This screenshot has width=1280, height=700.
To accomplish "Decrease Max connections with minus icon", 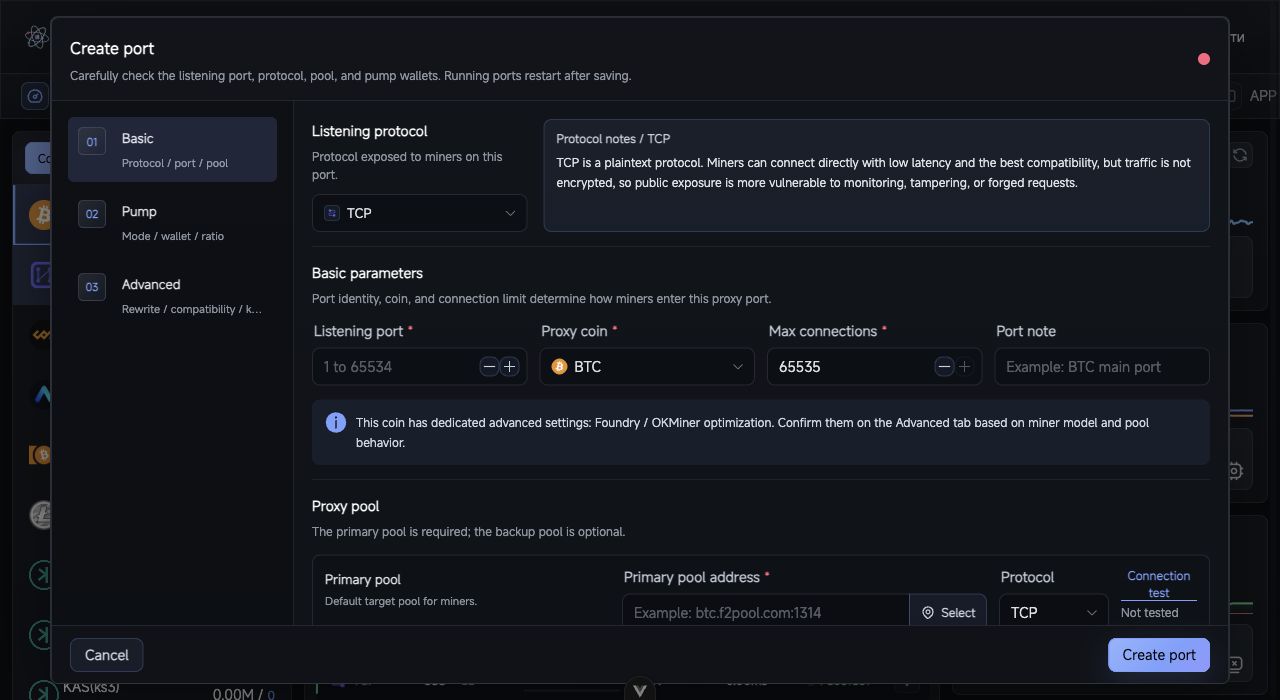I will (944, 367).
